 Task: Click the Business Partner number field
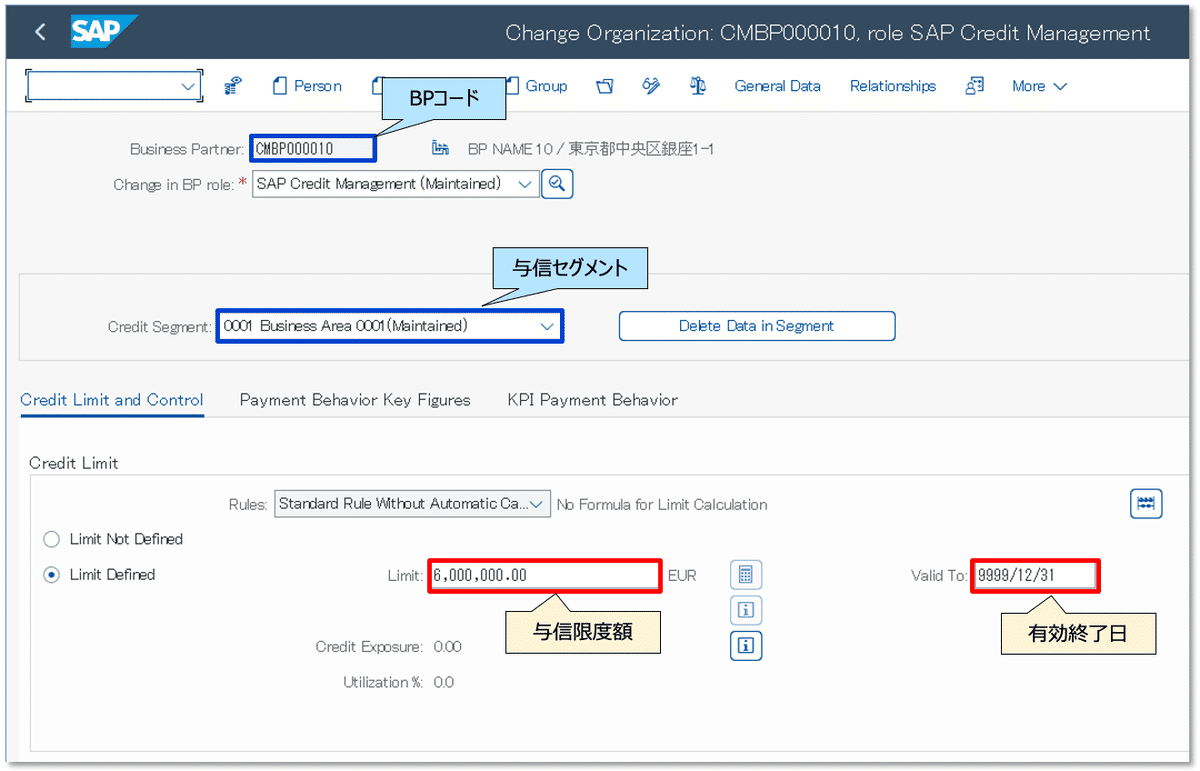pos(313,148)
